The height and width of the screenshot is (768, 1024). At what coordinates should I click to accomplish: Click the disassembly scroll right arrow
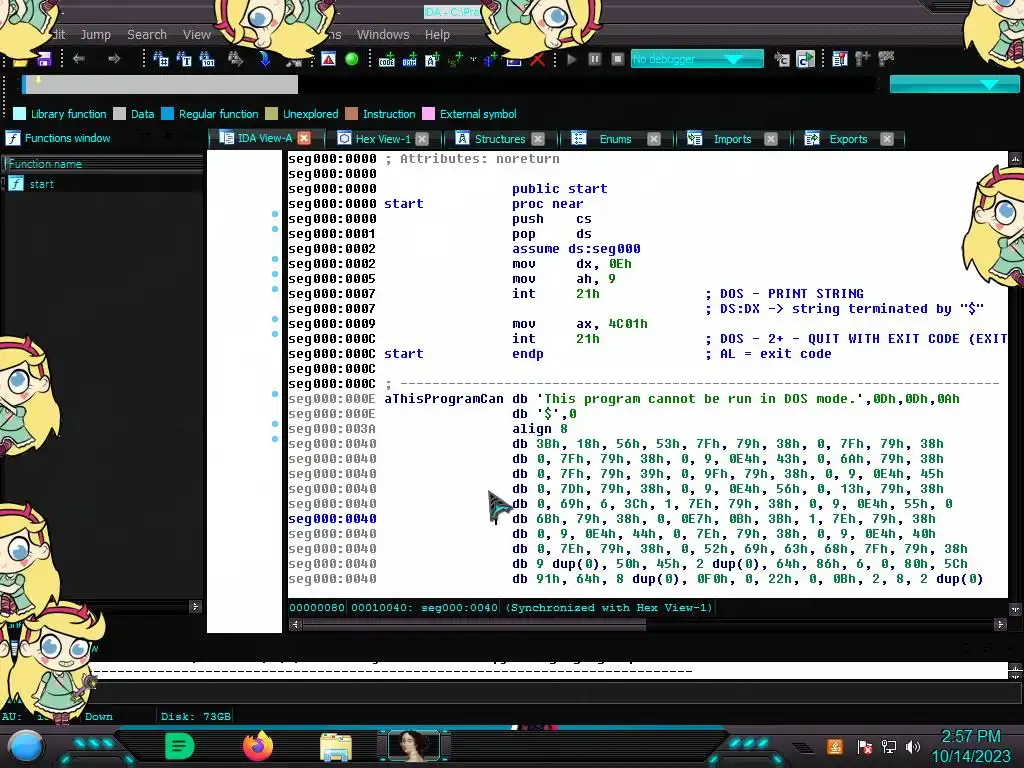tap(1000, 625)
